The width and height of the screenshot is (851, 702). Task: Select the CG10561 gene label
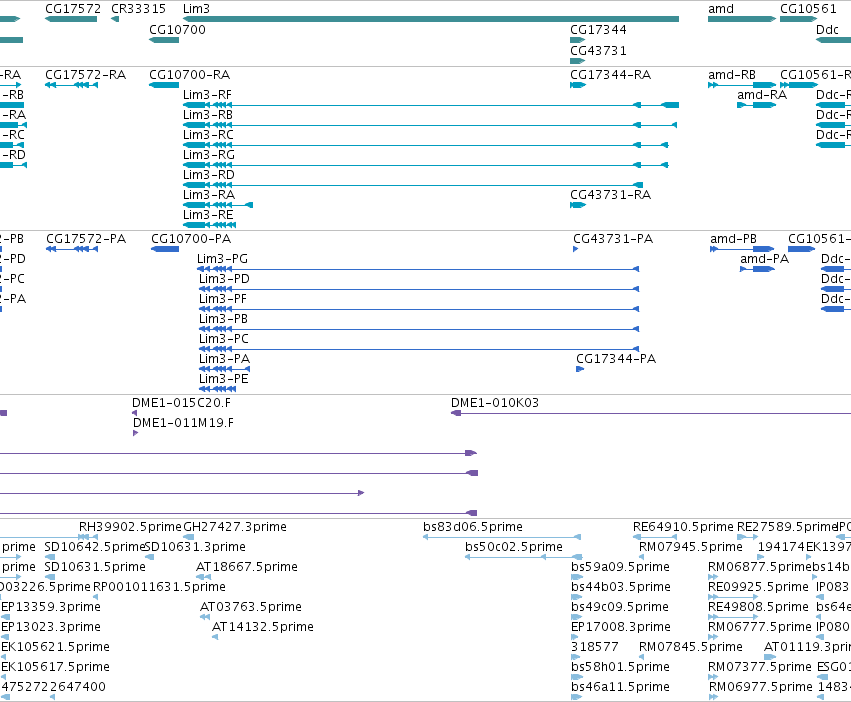click(x=808, y=9)
